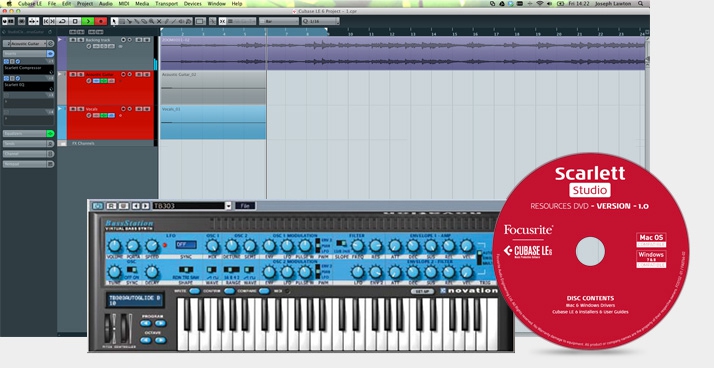This screenshot has width=714, height=368.
Task: Adjust the BassStation VOLUME knob
Action: pos(114,246)
